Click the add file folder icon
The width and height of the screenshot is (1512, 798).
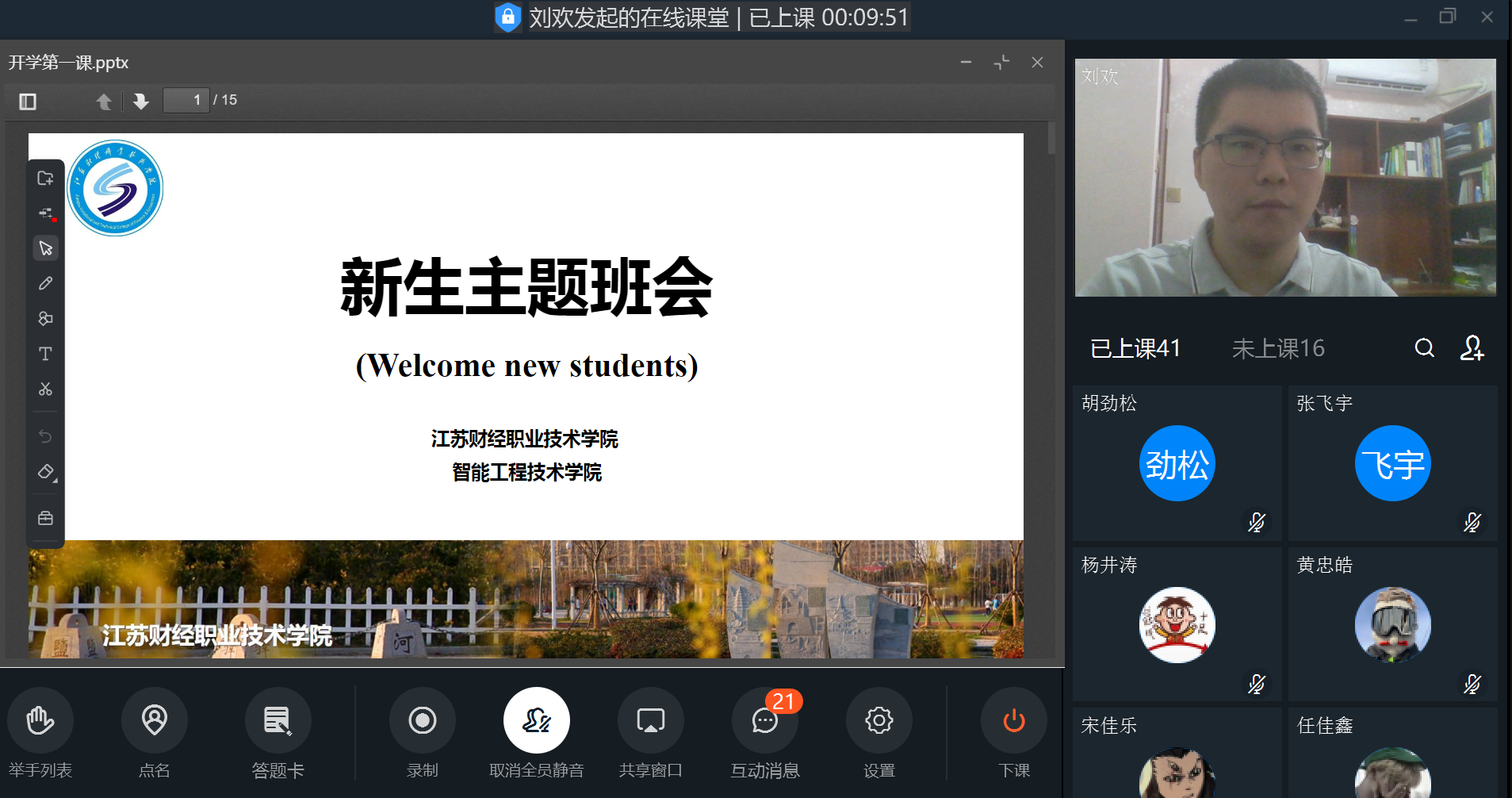45,178
